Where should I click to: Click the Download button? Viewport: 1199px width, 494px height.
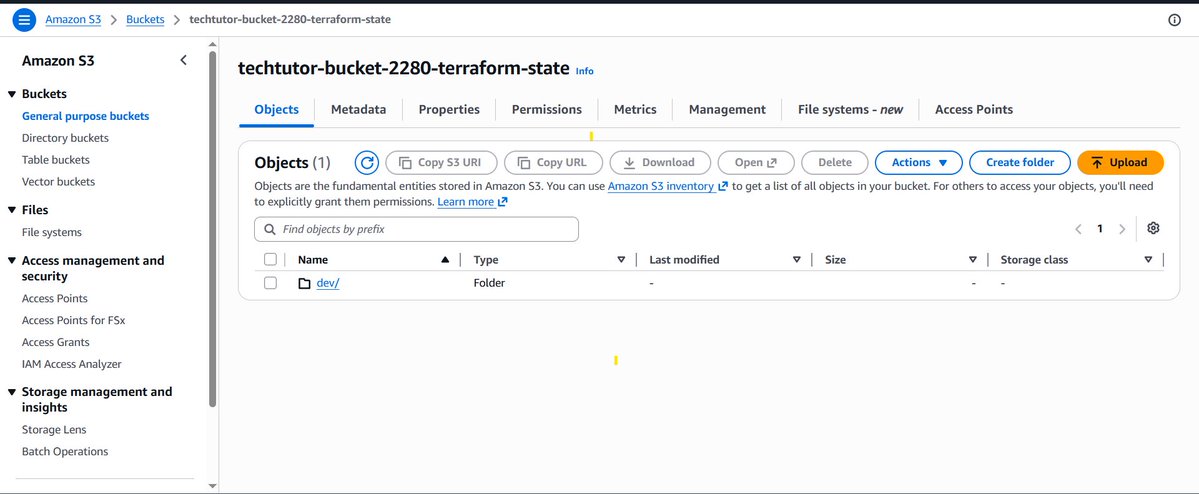[660, 162]
